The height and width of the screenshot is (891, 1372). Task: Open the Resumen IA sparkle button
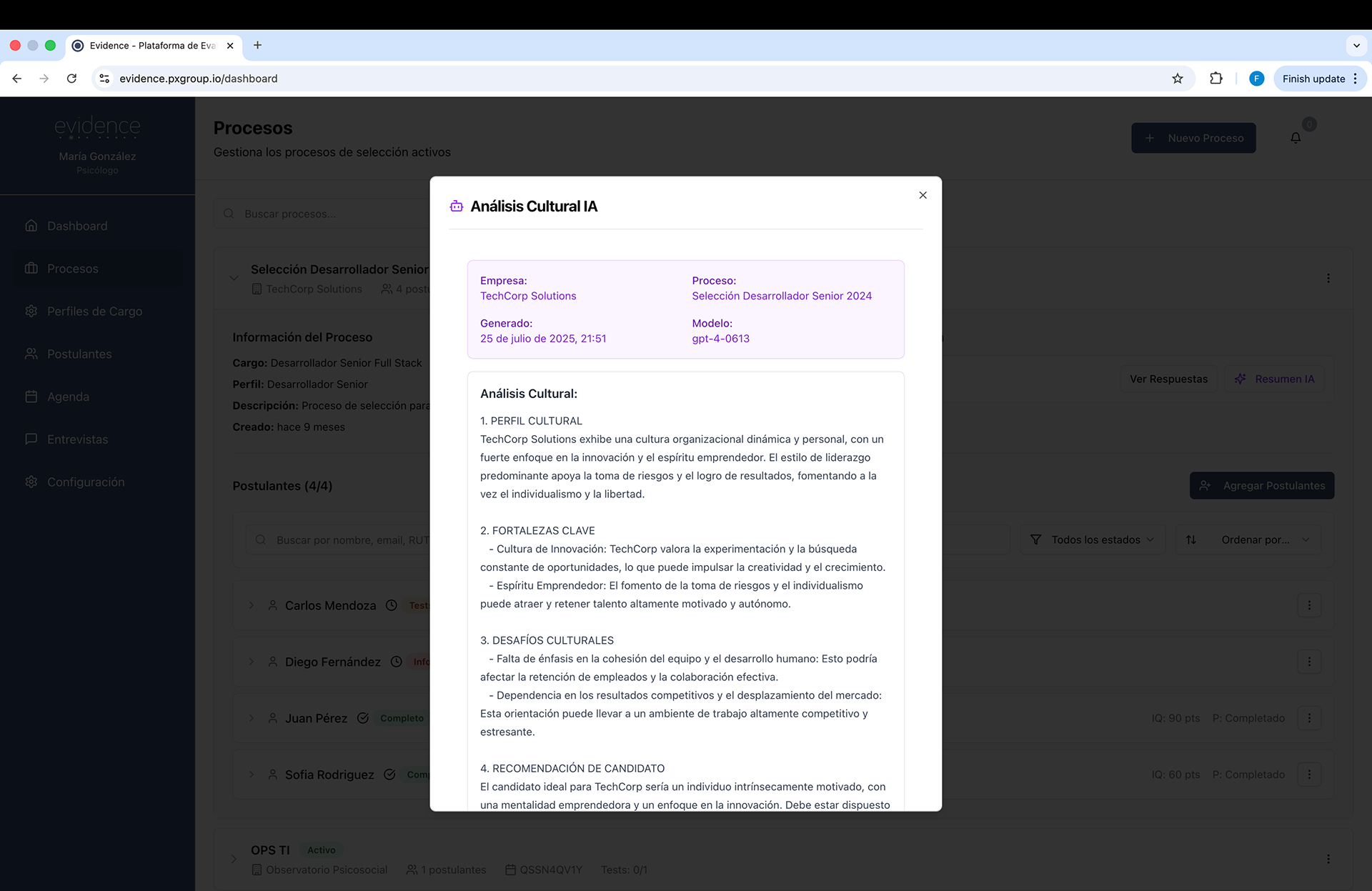(x=1275, y=379)
